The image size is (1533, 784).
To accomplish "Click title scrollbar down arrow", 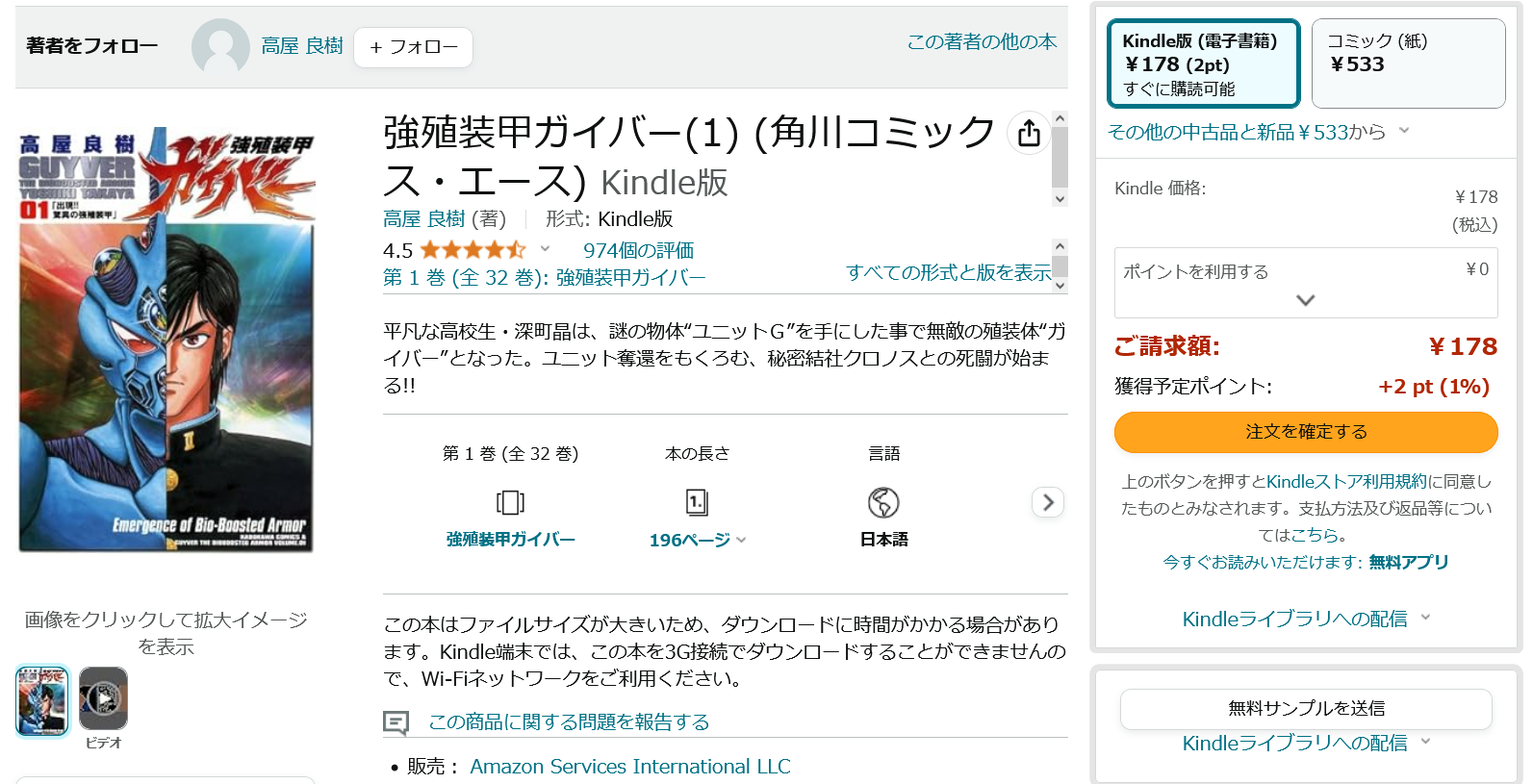I will pos(1060,199).
